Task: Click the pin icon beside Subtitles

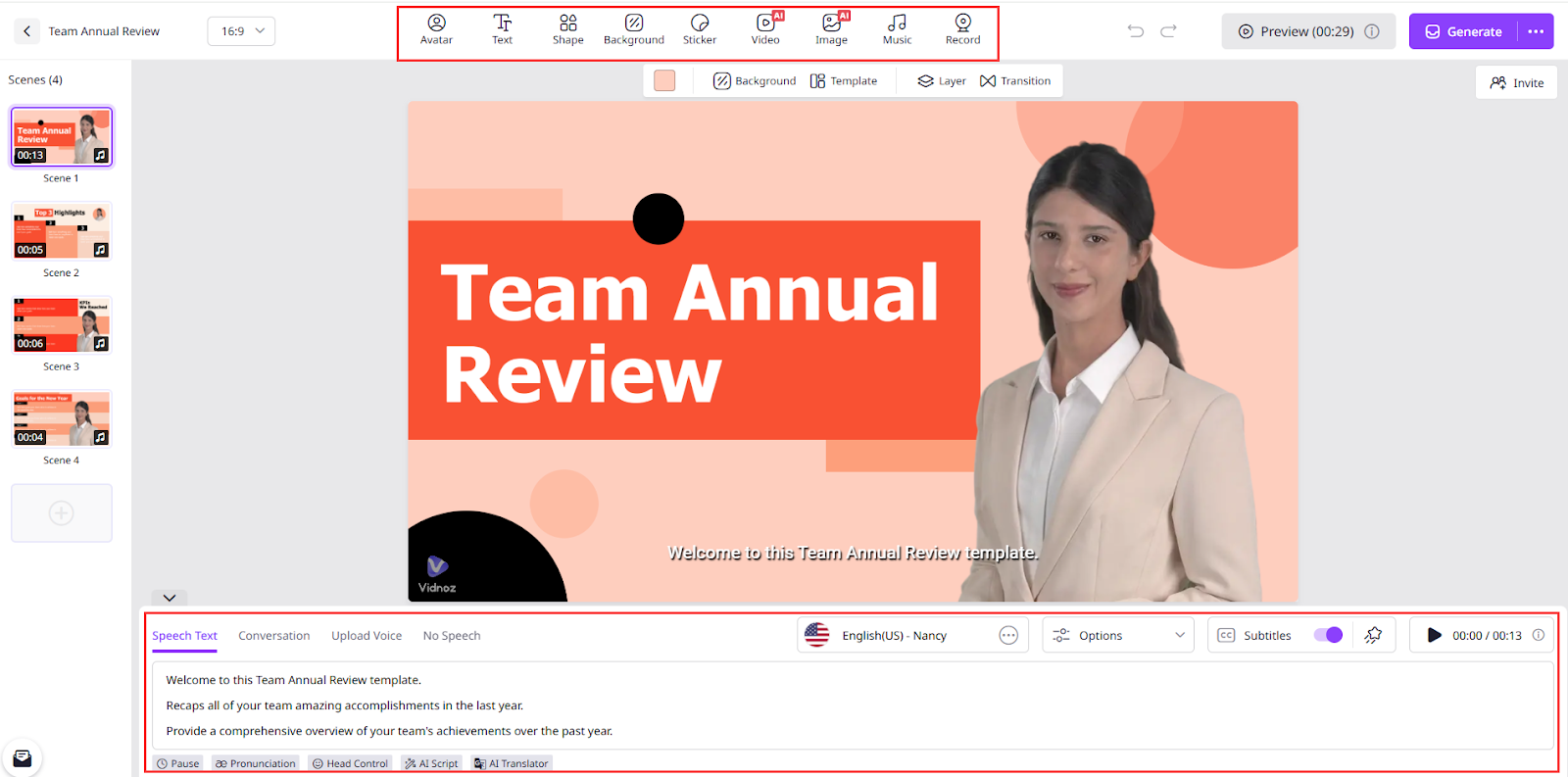Action: (x=1373, y=635)
